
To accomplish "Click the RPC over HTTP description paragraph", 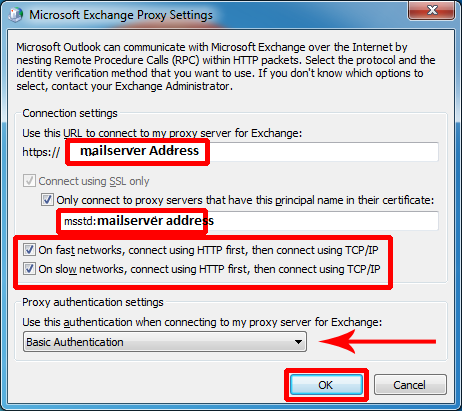I will click(x=226, y=67).
